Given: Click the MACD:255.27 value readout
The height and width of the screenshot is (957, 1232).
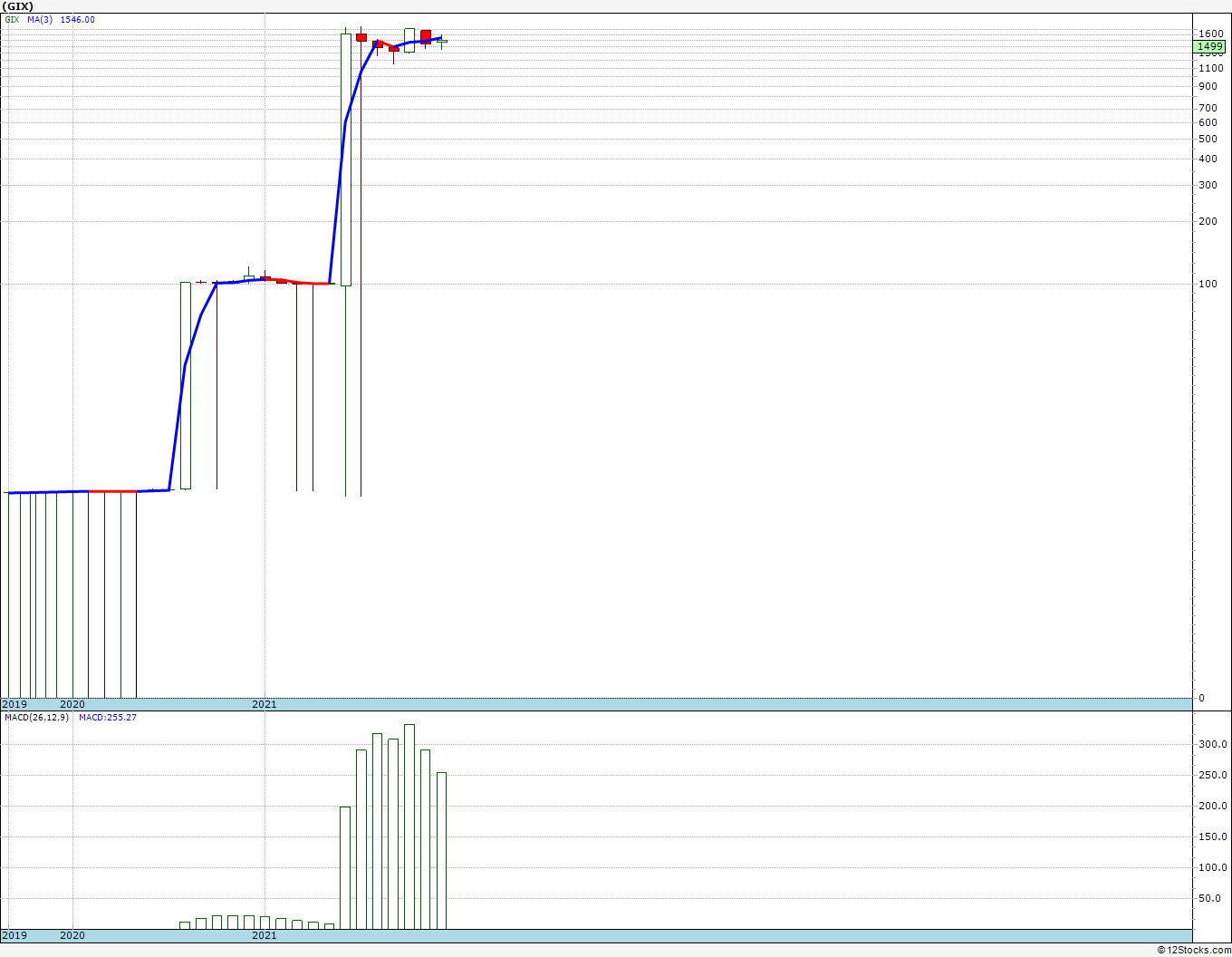Looking at the screenshot, I should coord(108,718).
